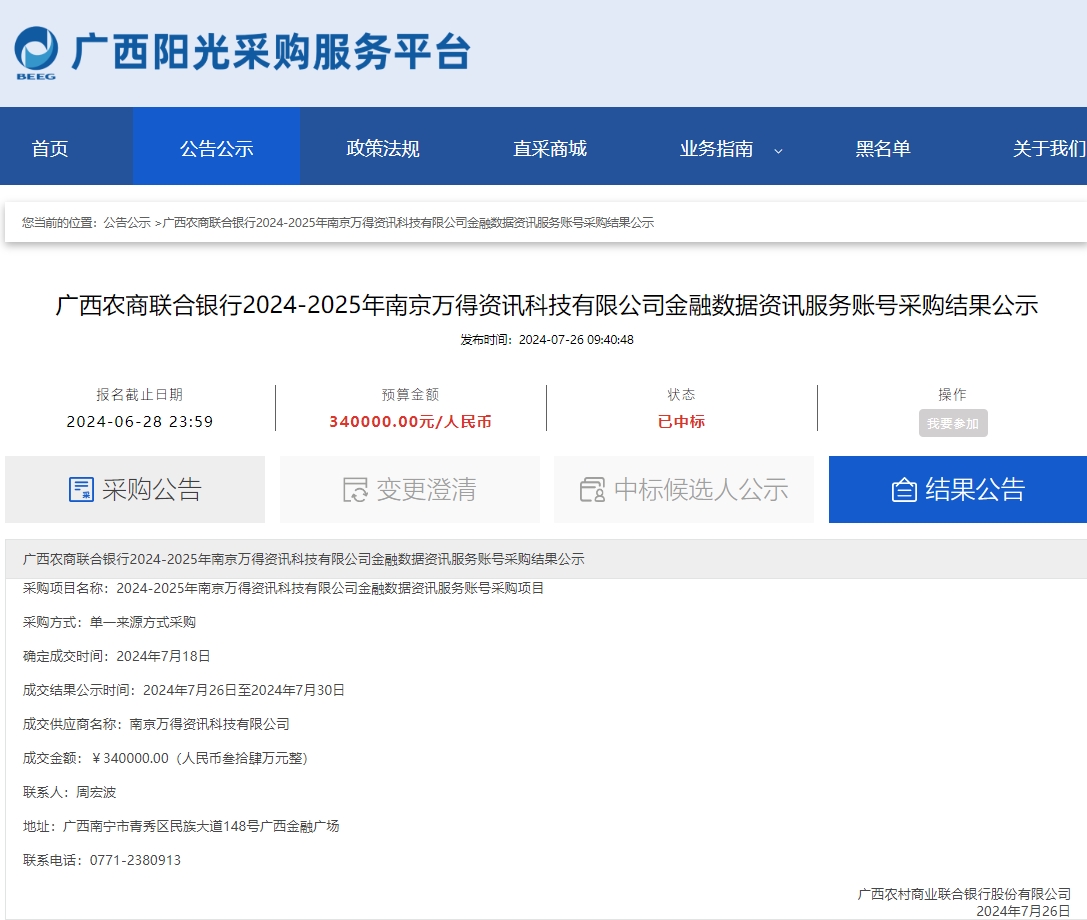Click the 成交结果公示时间 line
This screenshot has width=1087, height=920.
[x=184, y=690]
